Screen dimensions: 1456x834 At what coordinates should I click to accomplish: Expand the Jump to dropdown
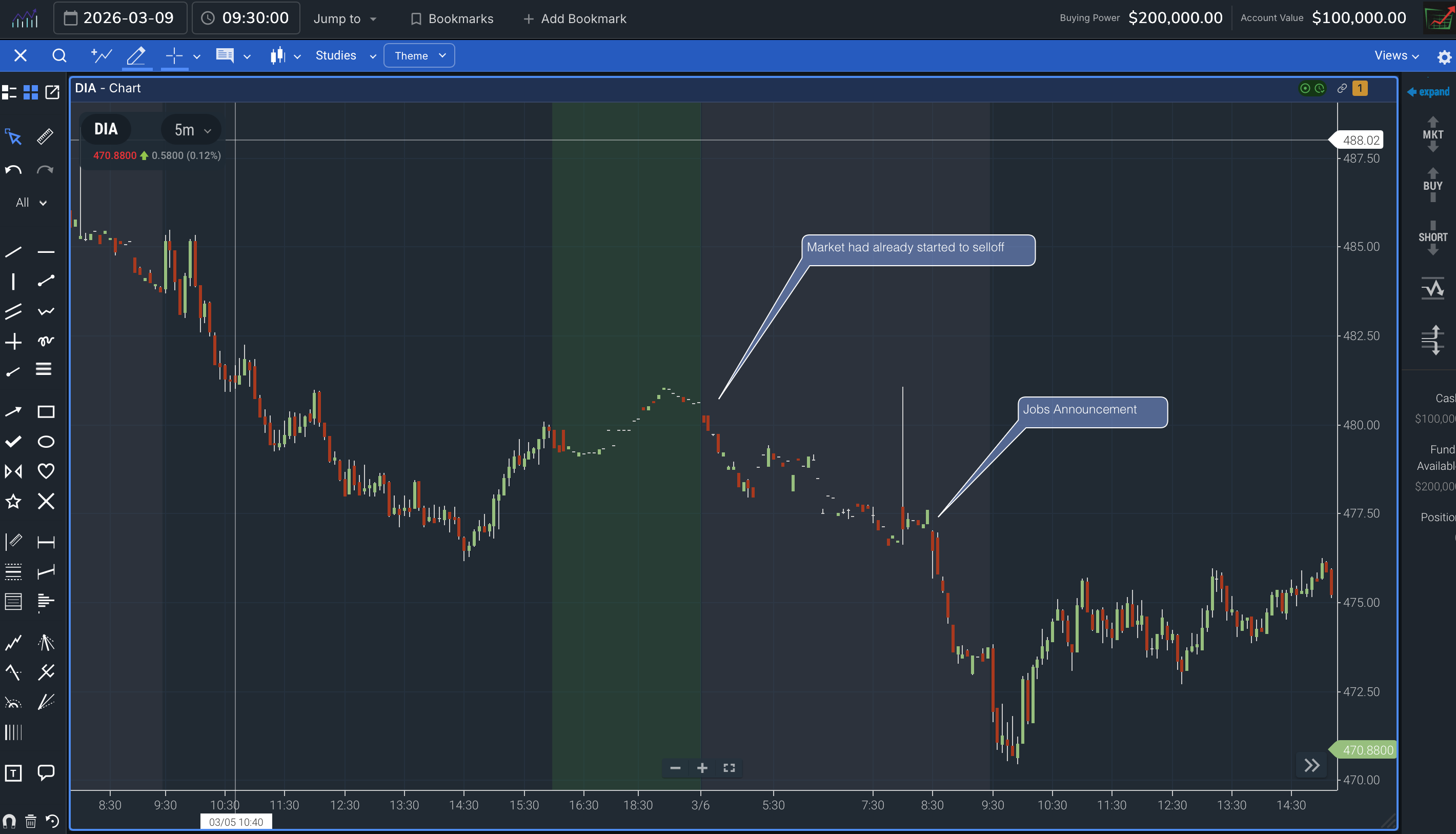point(344,18)
